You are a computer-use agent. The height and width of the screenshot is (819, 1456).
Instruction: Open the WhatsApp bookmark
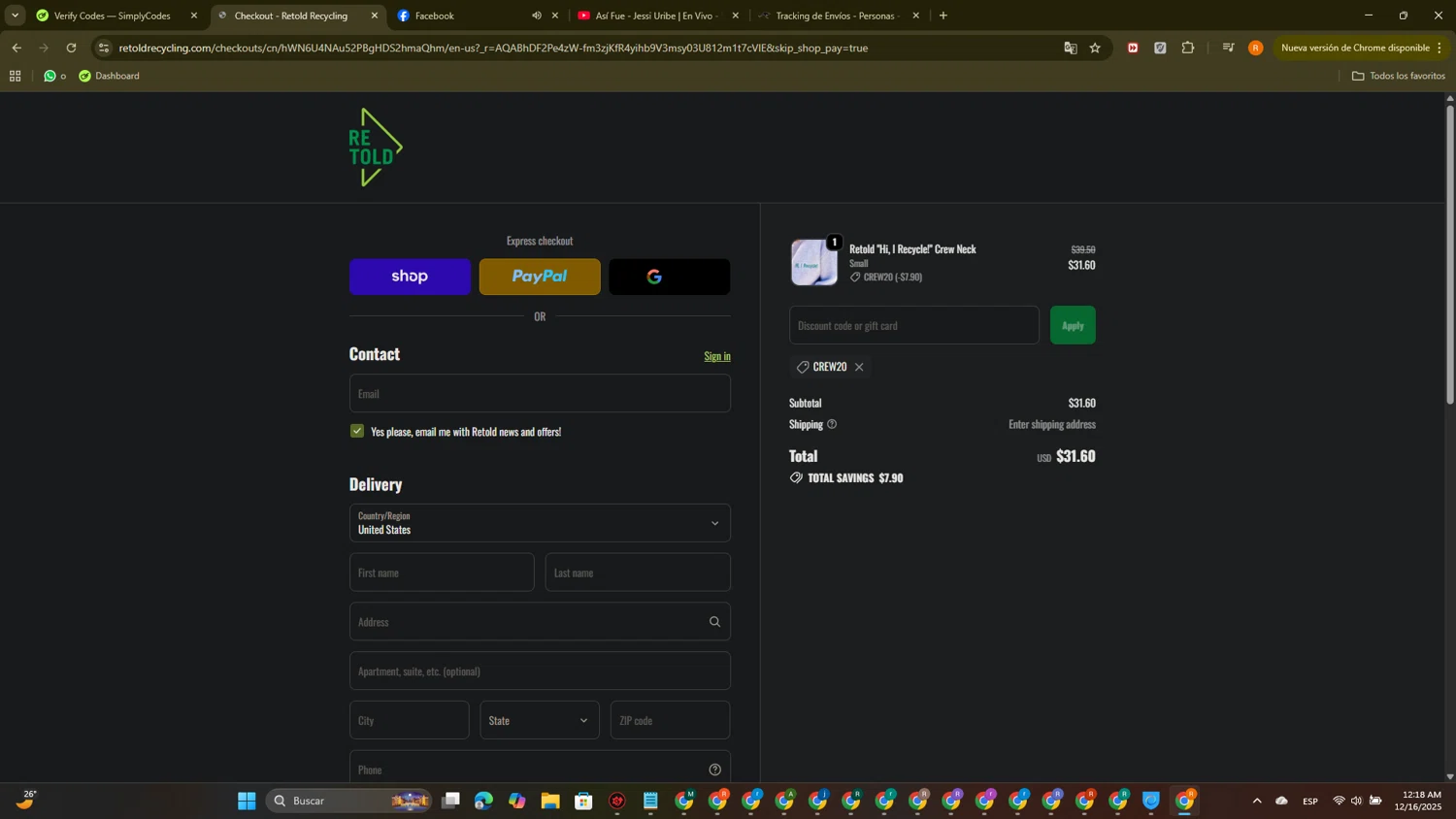(54, 76)
